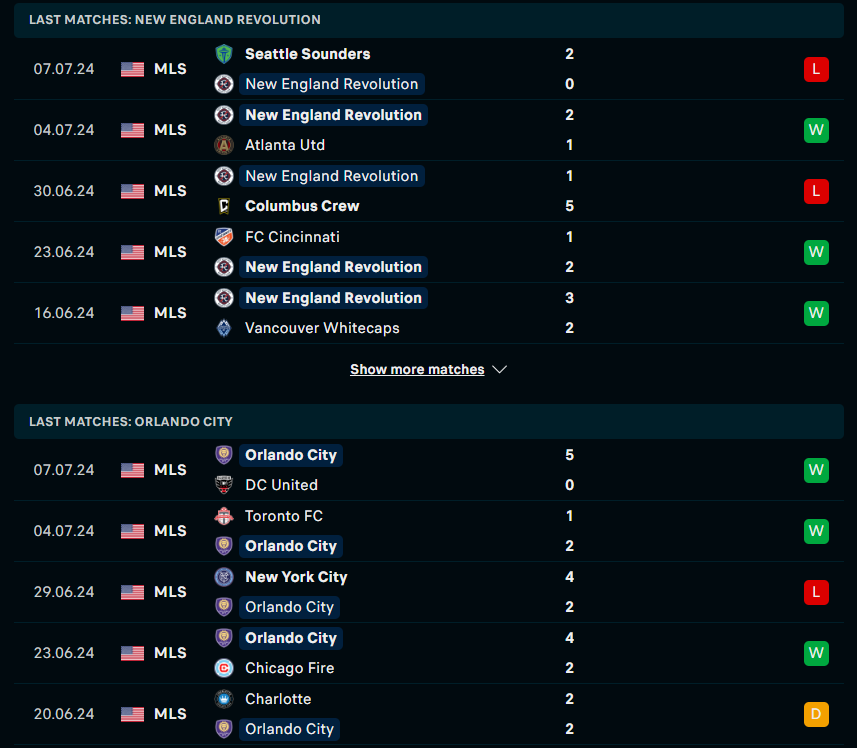Open the Seattle Sounders team name
This screenshot has width=857, height=748.
(x=308, y=54)
